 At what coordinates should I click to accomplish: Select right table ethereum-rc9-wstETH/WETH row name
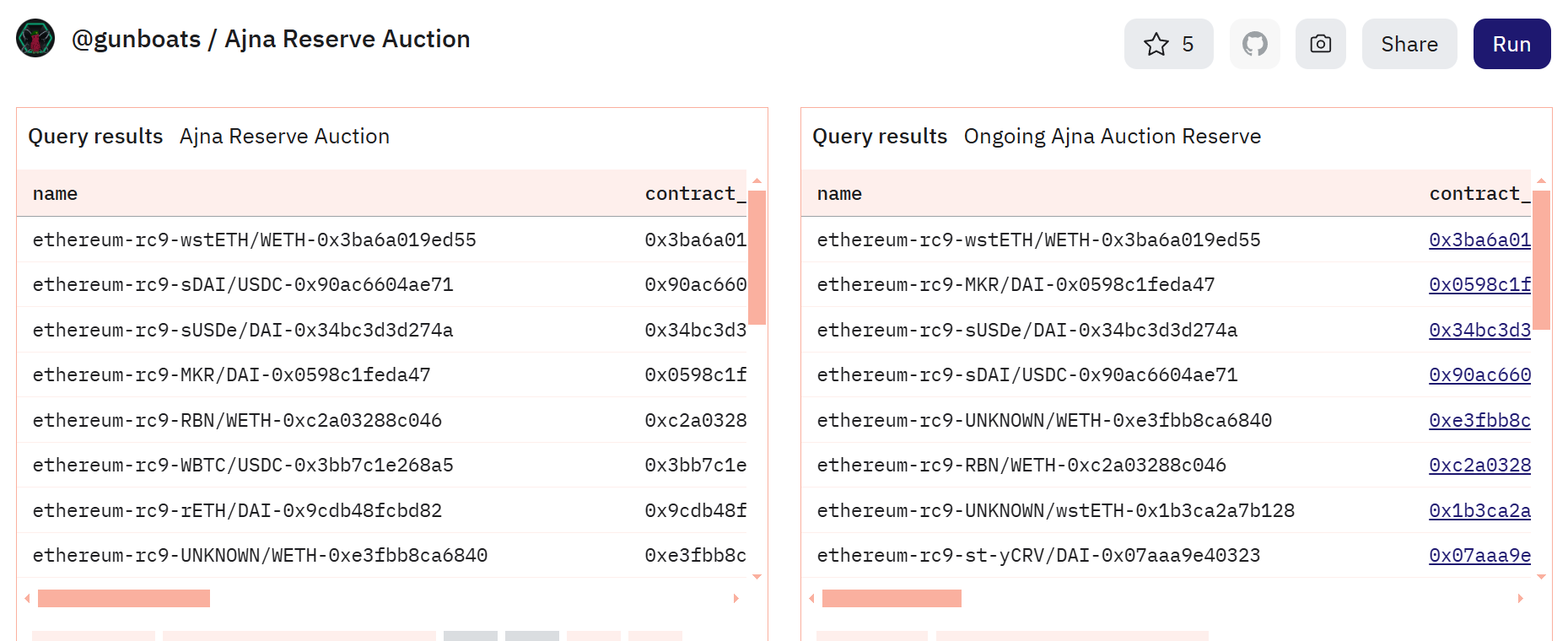(x=1038, y=240)
